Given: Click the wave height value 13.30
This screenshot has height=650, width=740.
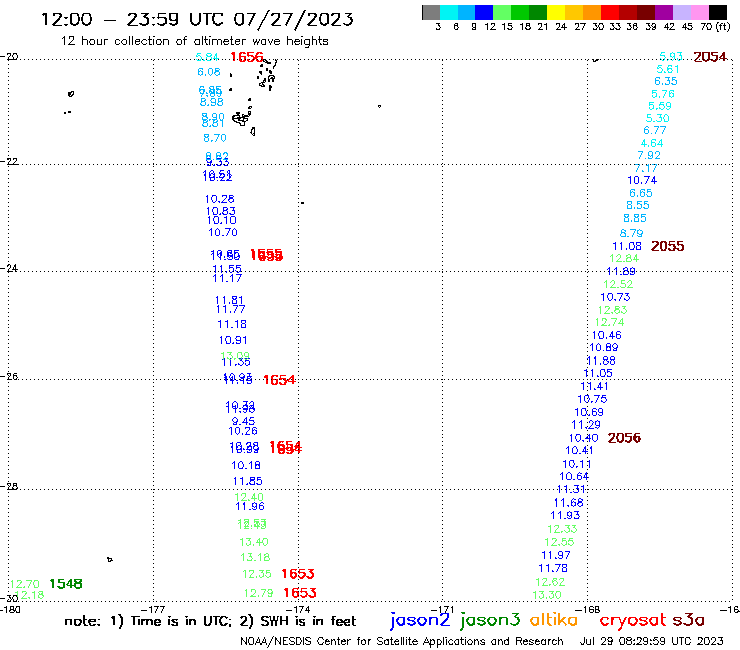Looking at the screenshot, I should (547, 595).
